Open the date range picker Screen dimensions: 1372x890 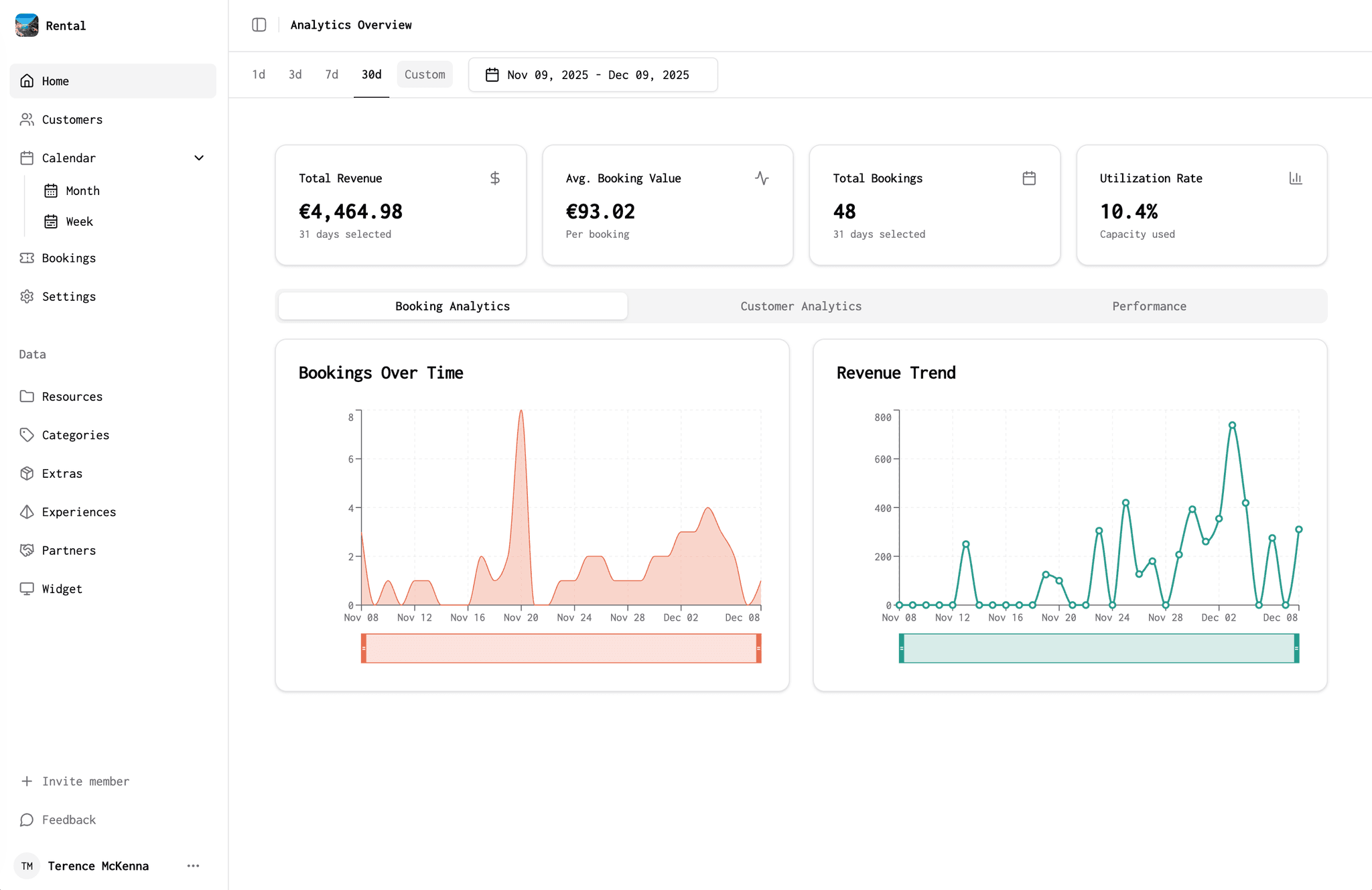(x=592, y=75)
